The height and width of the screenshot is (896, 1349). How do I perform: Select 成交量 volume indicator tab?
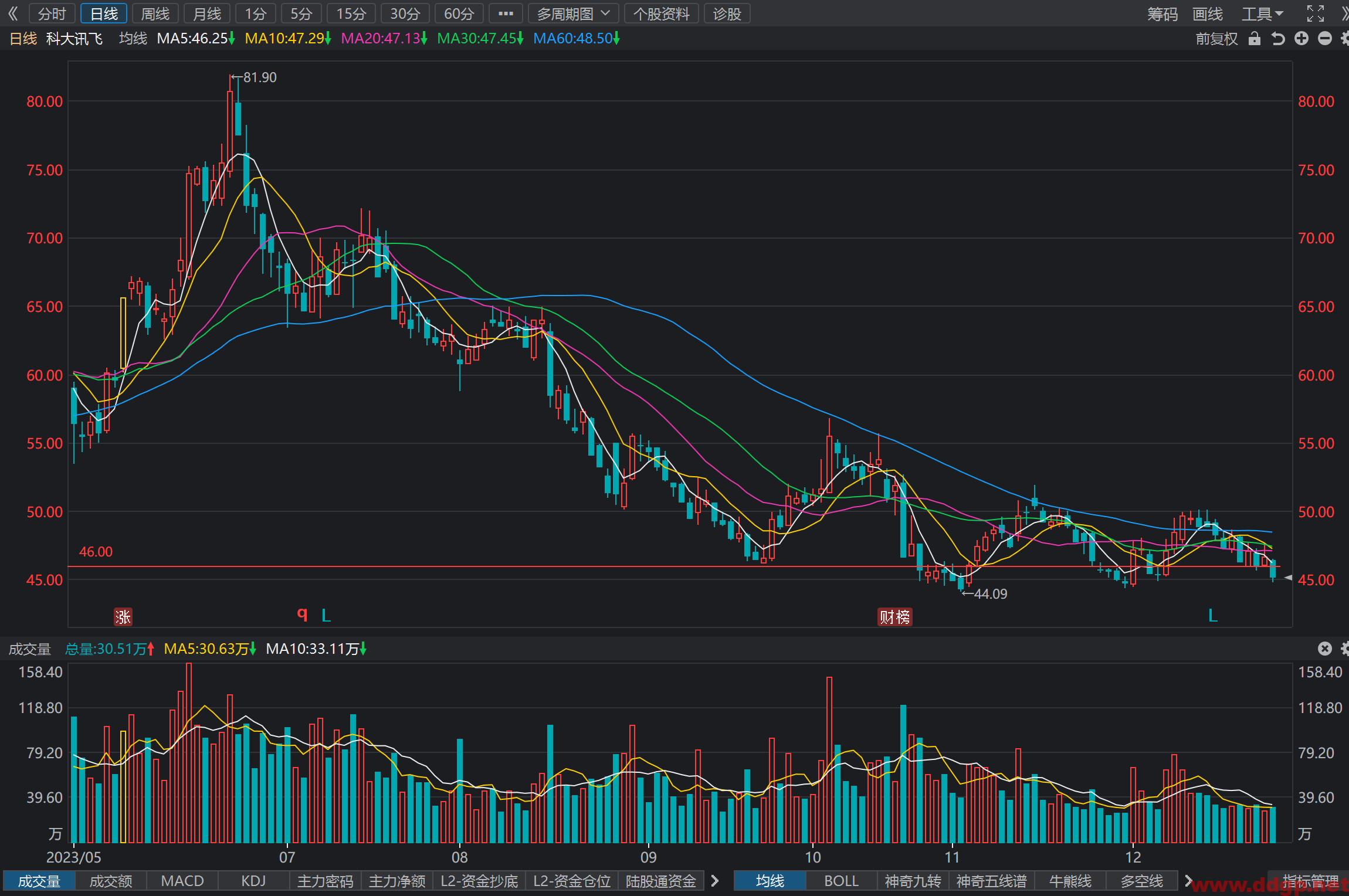coord(39,881)
